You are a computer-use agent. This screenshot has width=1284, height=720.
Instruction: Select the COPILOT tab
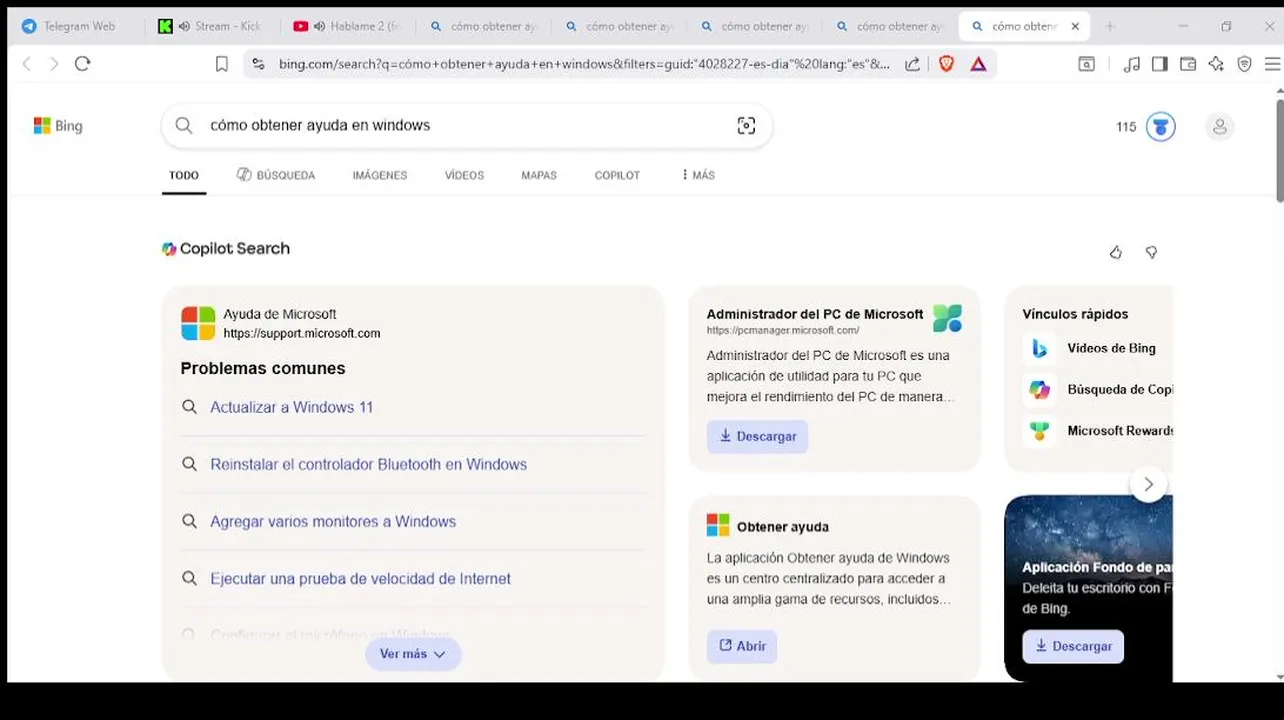pyautogui.click(x=617, y=175)
